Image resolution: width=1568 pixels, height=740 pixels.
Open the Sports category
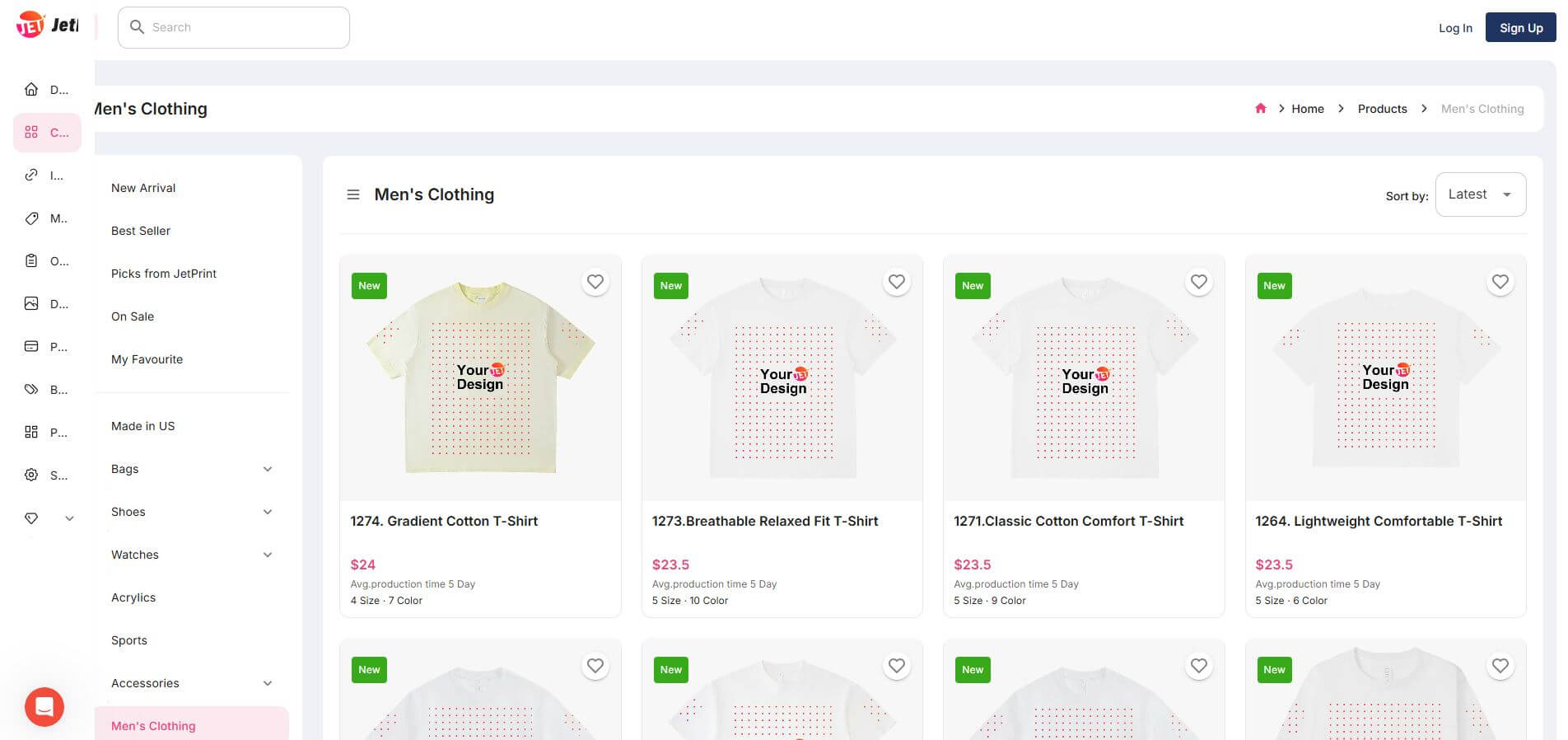[129, 640]
